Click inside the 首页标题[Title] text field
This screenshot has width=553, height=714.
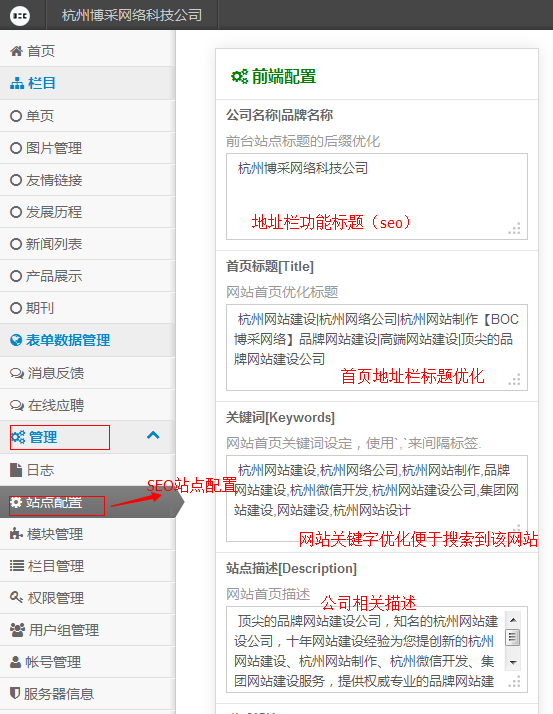(x=377, y=347)
